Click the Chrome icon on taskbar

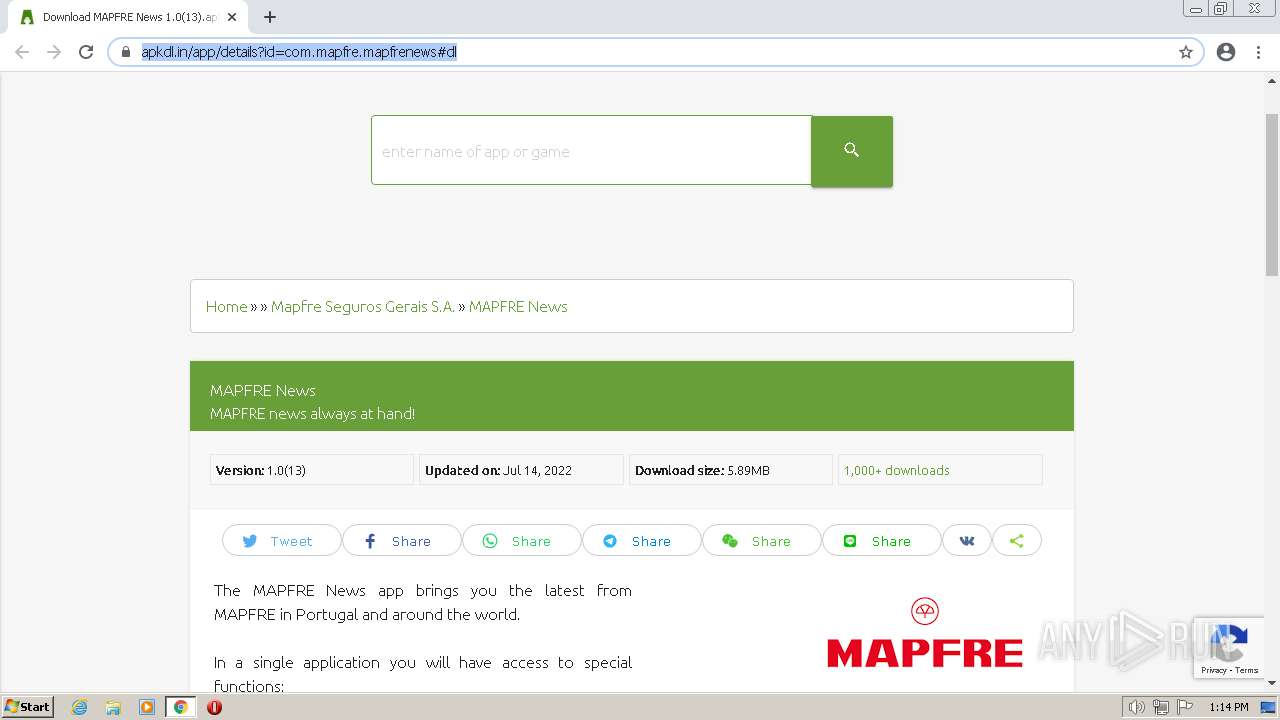[180, 707]
